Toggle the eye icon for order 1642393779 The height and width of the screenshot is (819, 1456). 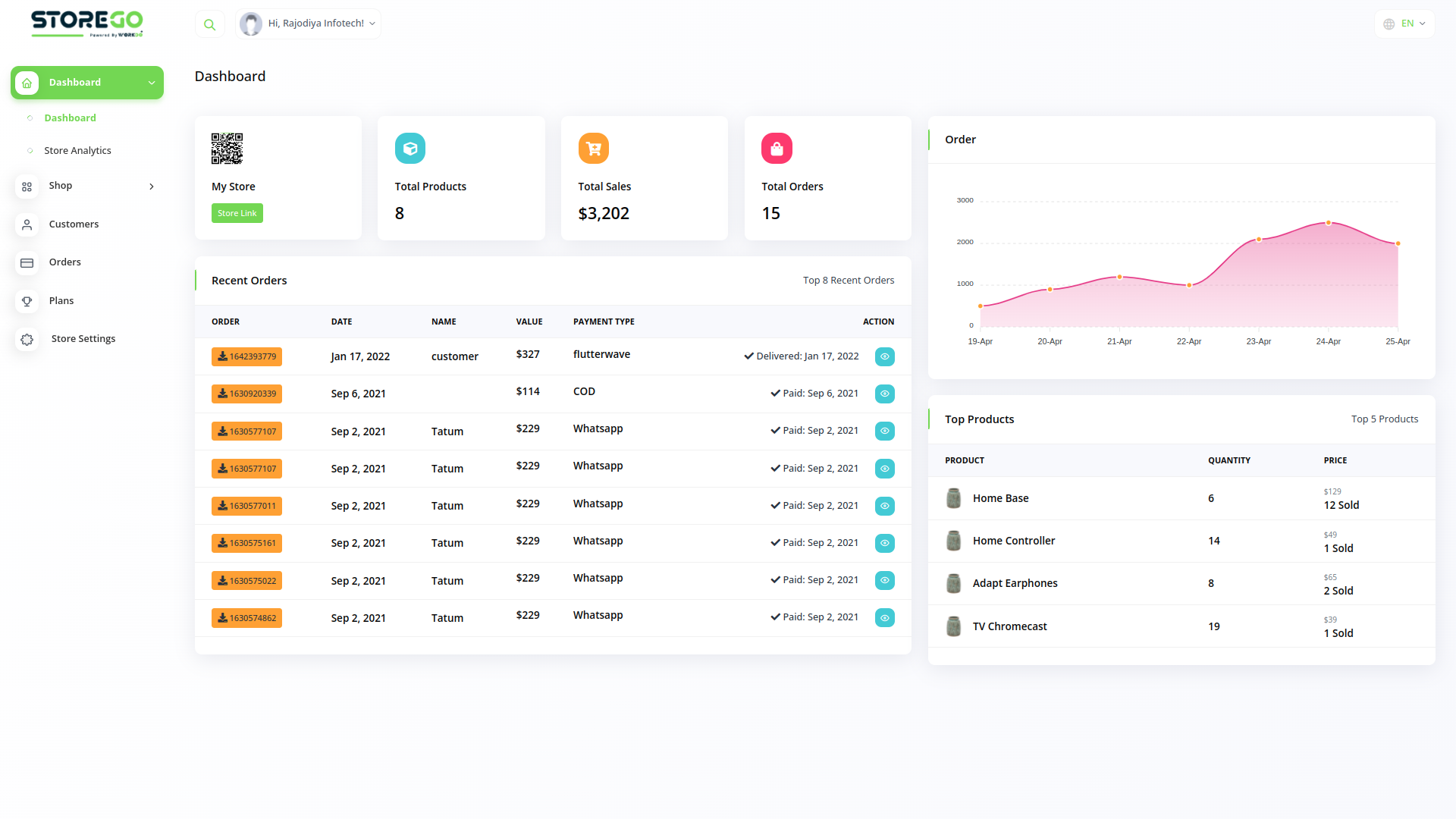(884, 356)
